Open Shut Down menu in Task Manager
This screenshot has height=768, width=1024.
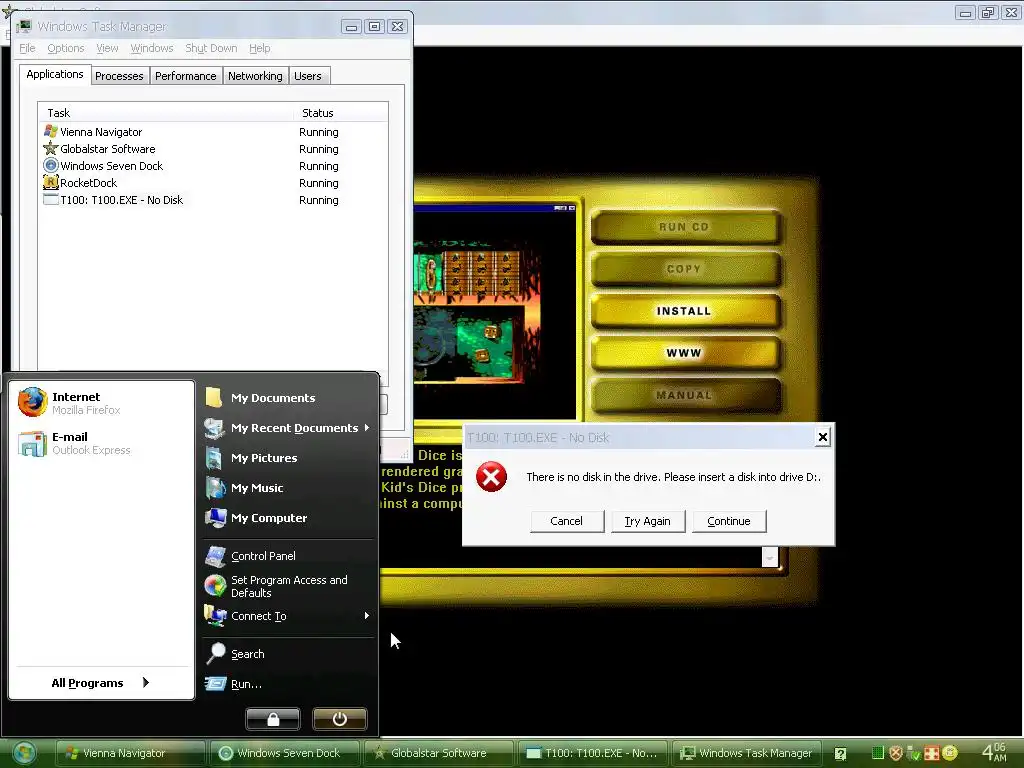point(211,48)
